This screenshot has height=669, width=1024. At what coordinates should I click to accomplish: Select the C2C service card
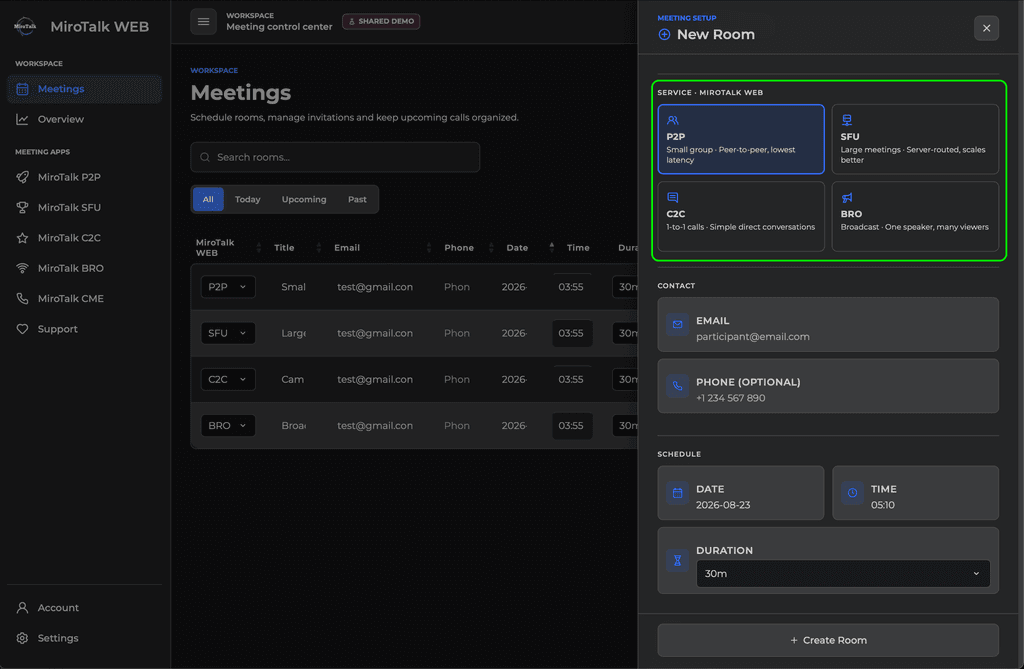point(741,216)
